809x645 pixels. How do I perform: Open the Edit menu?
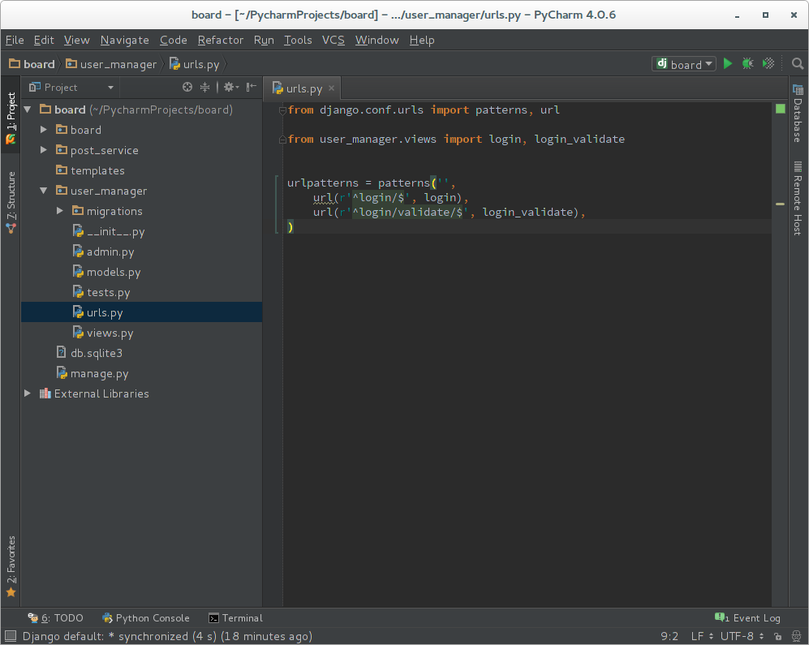click(44, 40)
